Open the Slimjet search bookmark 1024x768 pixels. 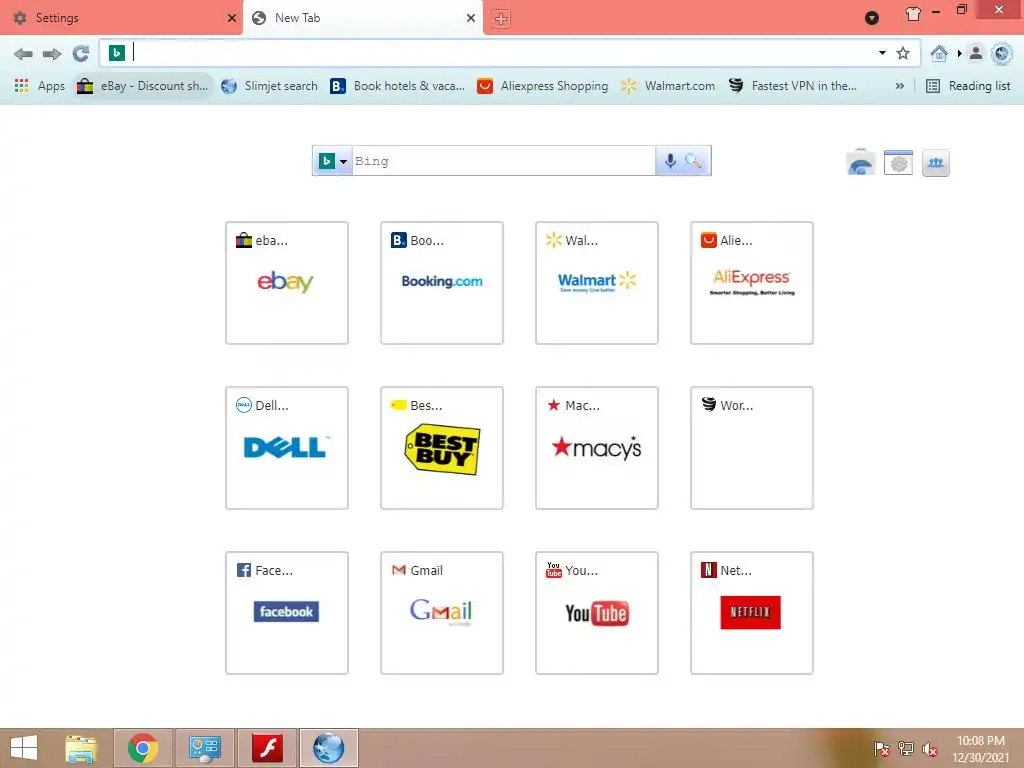coord(270,86)
